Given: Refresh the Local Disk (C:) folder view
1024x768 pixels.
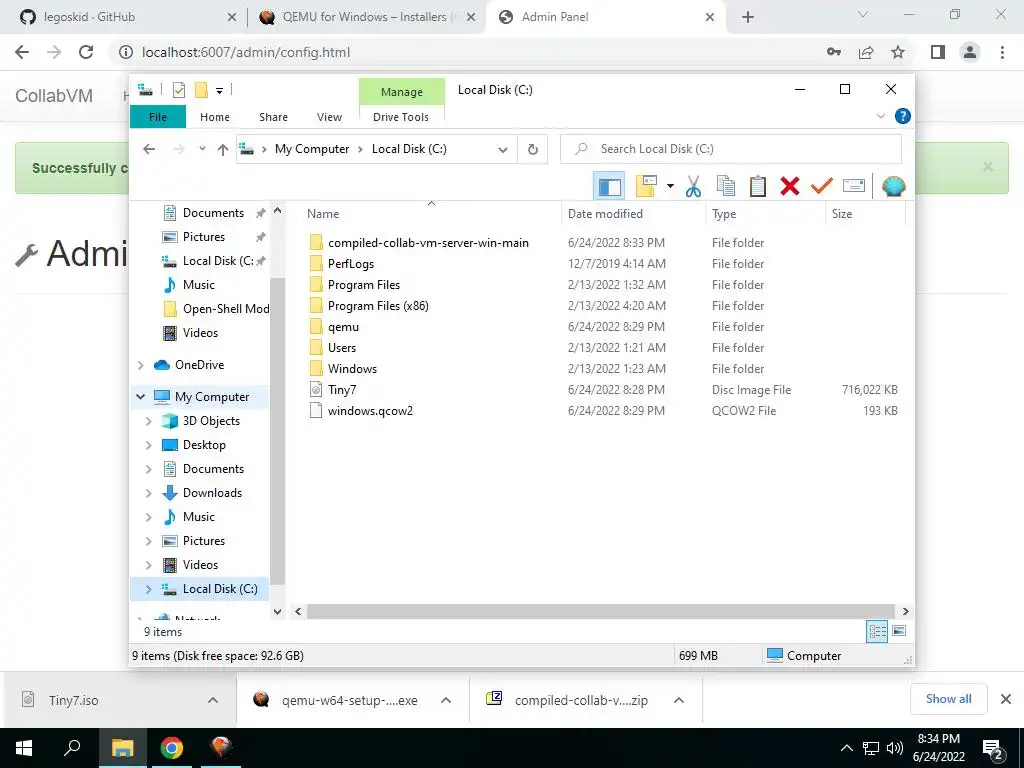Looking at the screenshot, I should [x=533, y=149].
